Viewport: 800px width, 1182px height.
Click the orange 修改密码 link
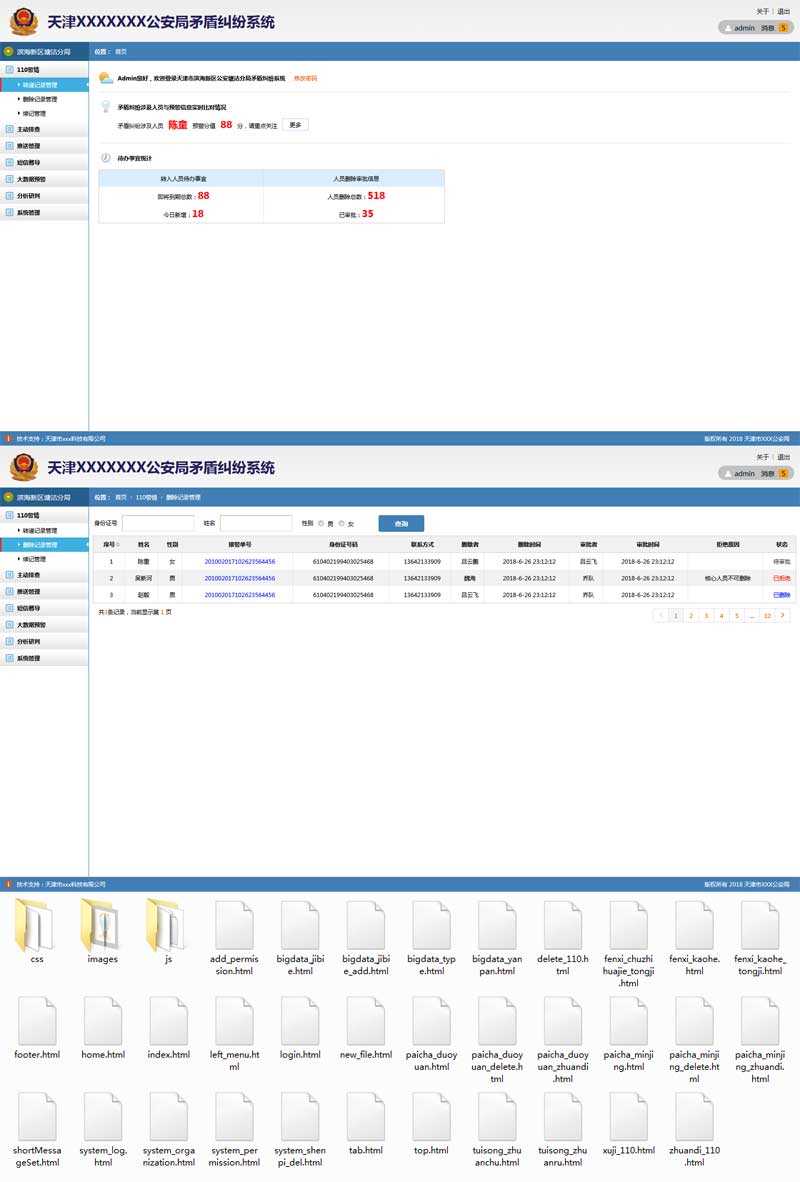[305, 78]
